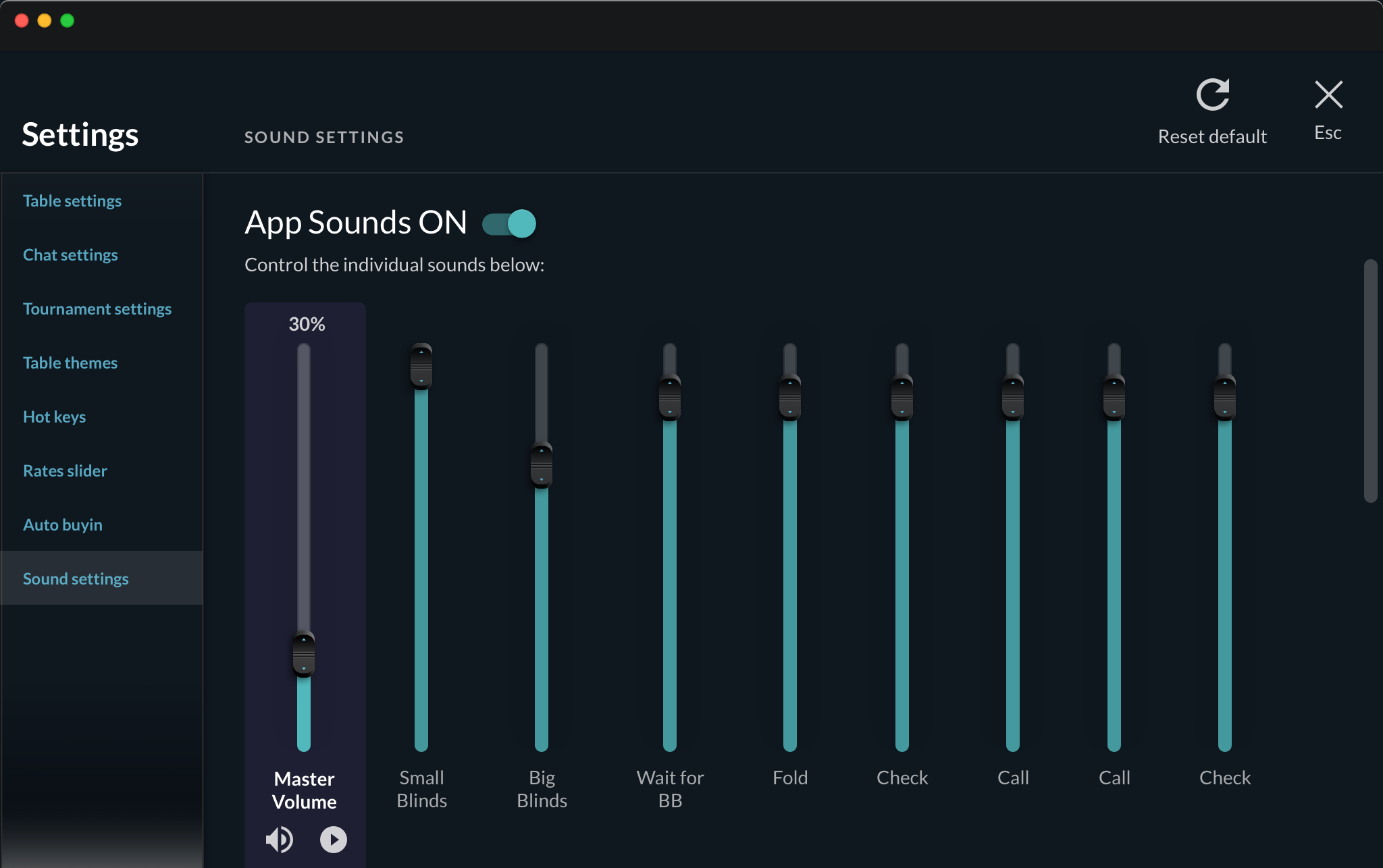Click the Fold label
Viewport: 1383px width, 868px height.
coord(790,778)
